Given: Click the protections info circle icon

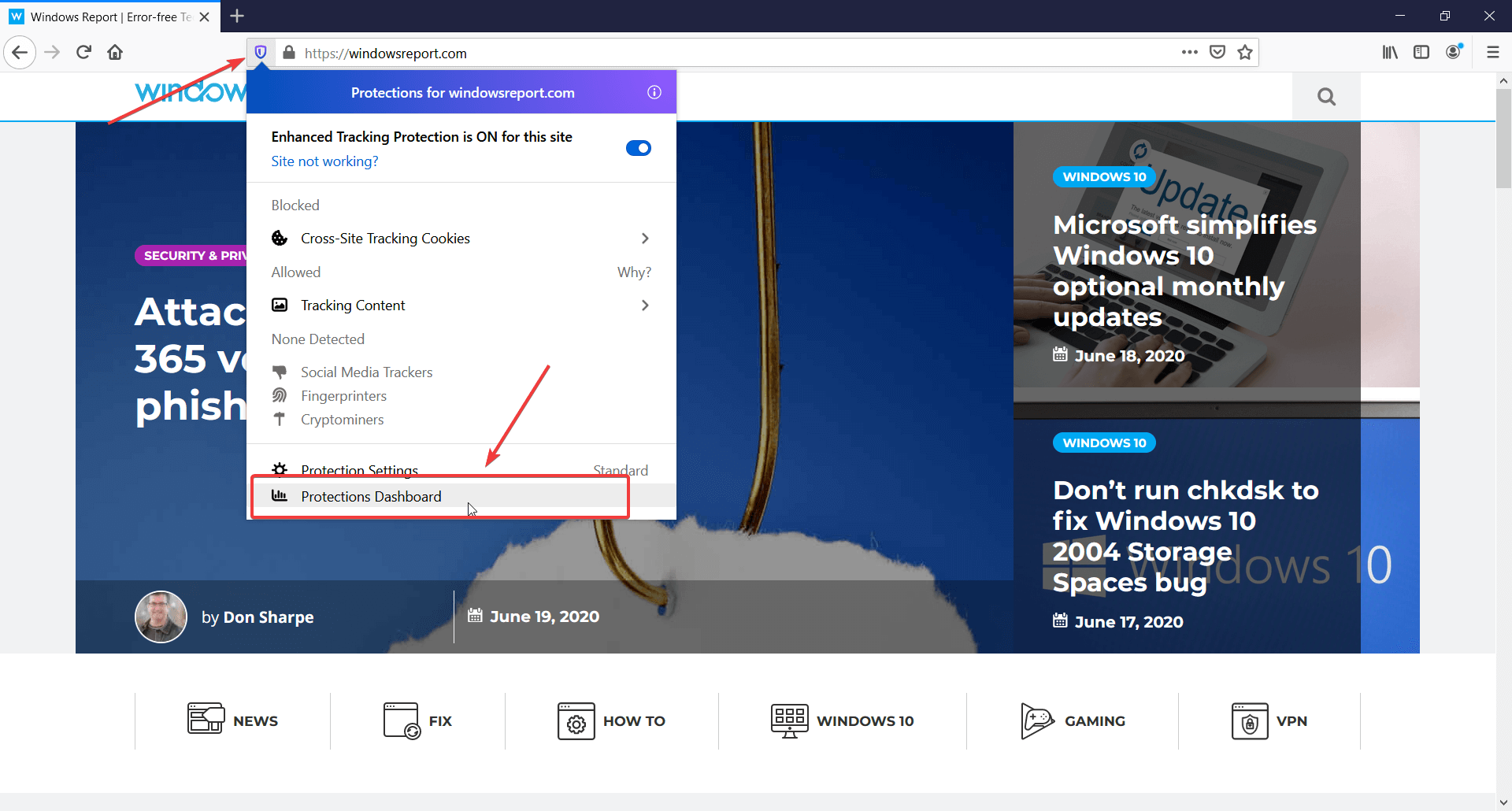Looking at the screenshot, I should click(x=654, y=92).
